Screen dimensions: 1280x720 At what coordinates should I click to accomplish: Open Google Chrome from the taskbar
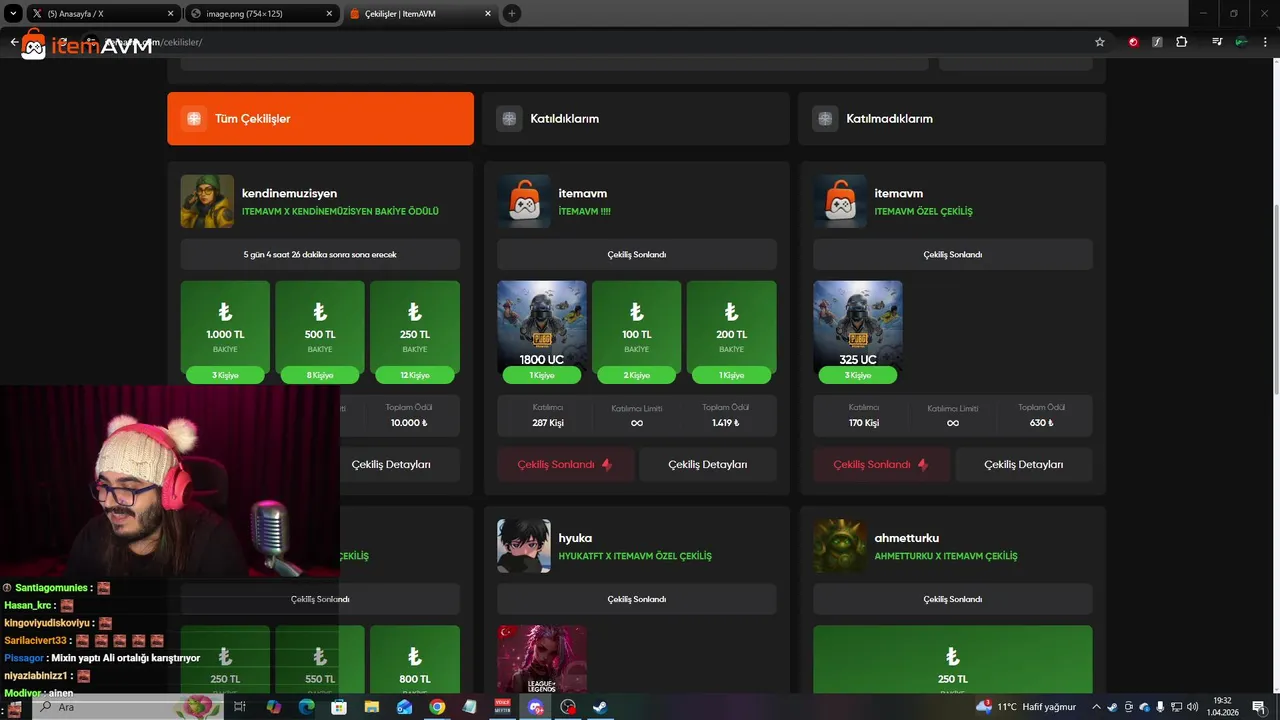pyautogui.click(x=437, y=707)
